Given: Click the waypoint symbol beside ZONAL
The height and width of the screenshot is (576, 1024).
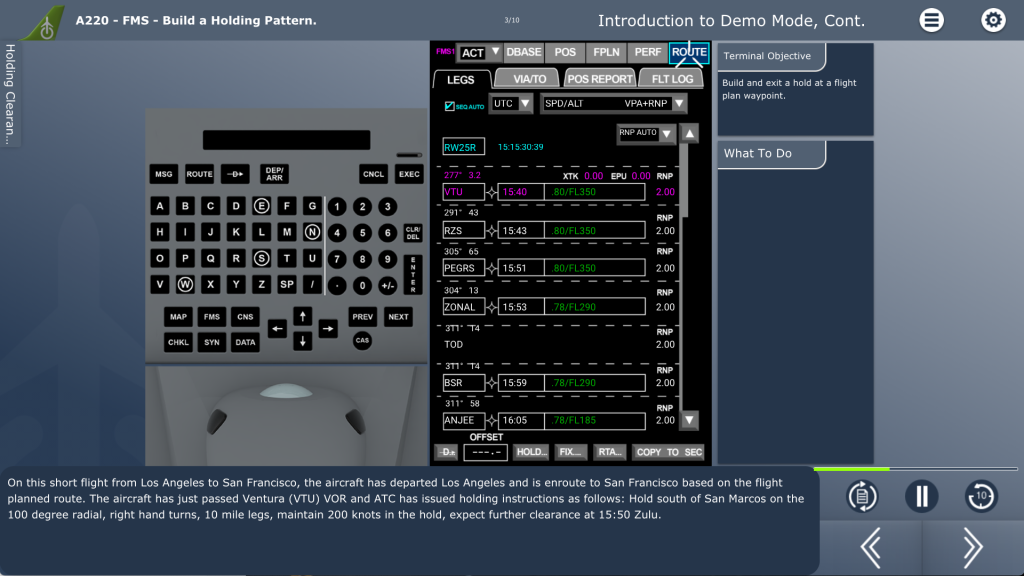Looking at the screenshot, I should pyautogui.click(x=492, y=307).
